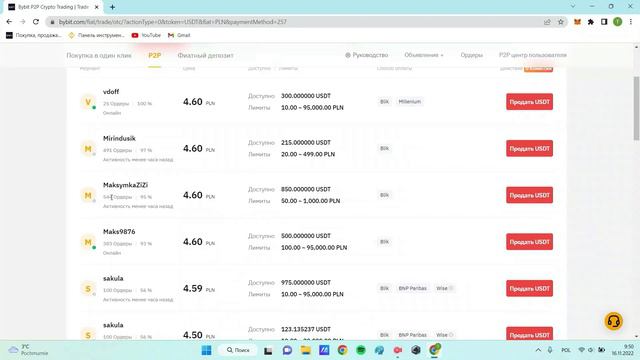The height and width of the screenshot is (360, 640).
Task: Click the taskbar Поиск search box
Action: (x=238, y=350)
